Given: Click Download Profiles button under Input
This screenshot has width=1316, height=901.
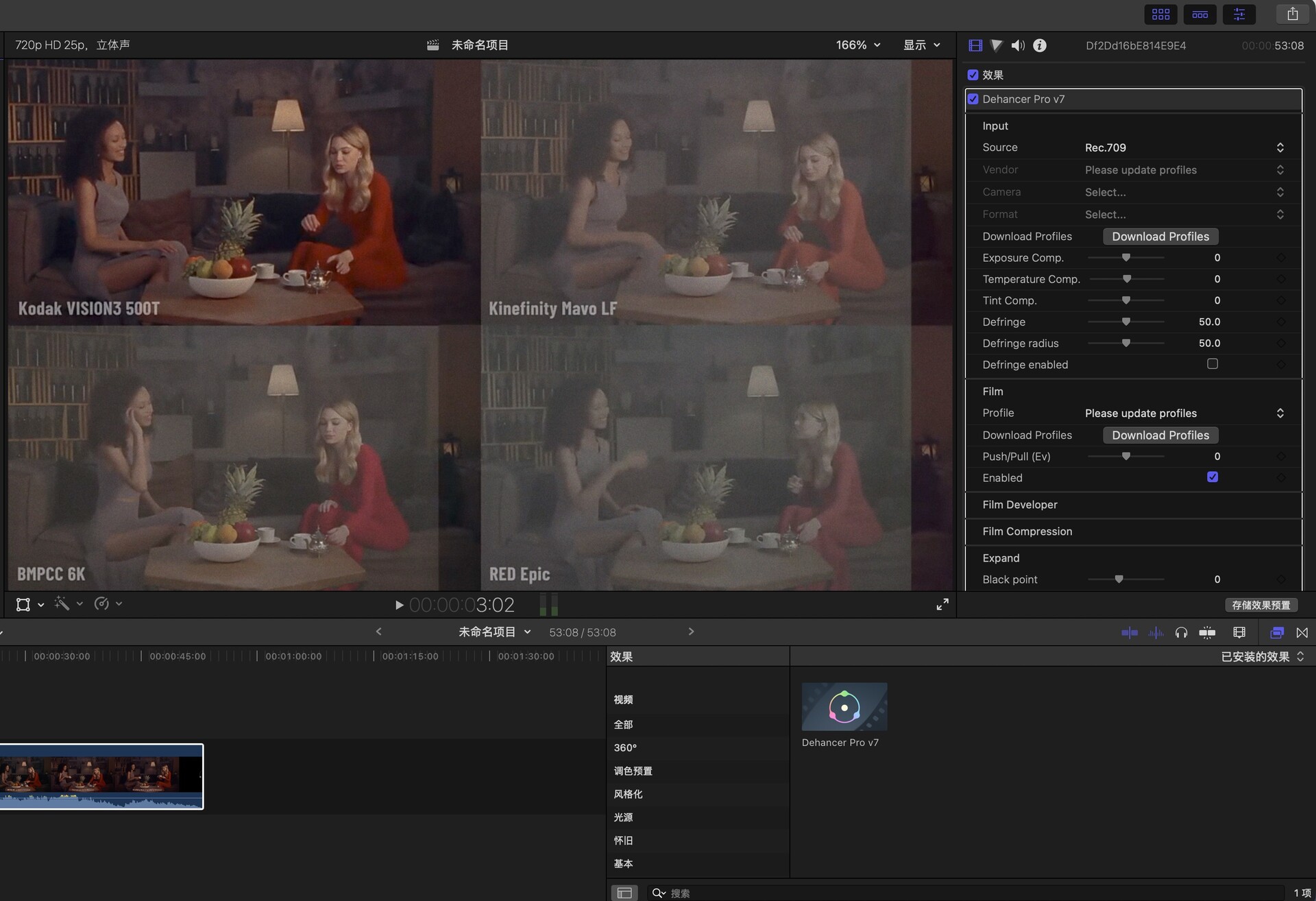Looking at the screenshot, I should click(x=1160, y=237).
